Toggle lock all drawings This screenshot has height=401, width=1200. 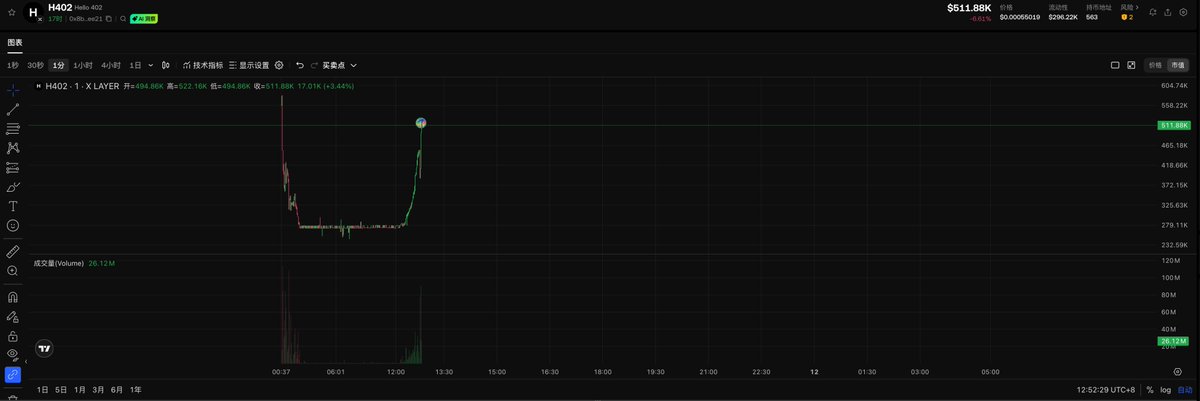[x=13, y=336]
